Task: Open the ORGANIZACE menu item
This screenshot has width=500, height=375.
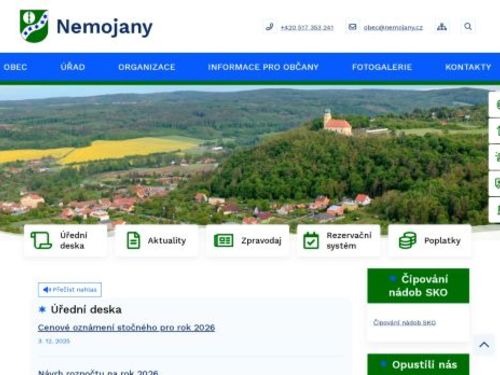Action: coord(147,67)
